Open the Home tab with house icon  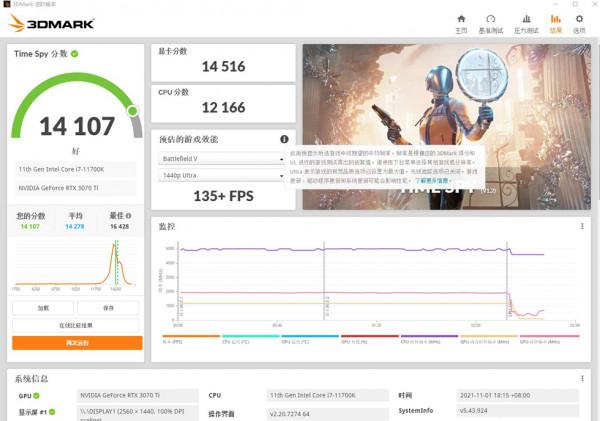click(x=461, y=24)
